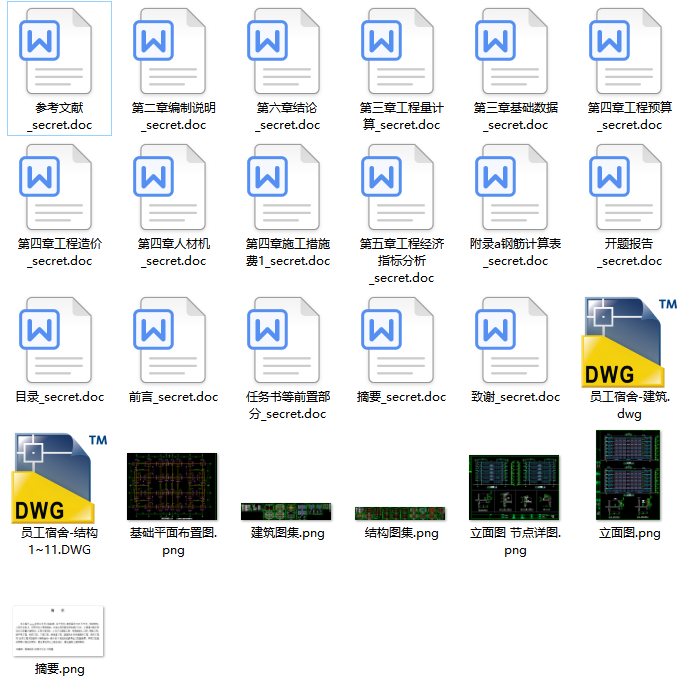This screenshot has width=678, height=683.
Task: Click the file name 摘要.png
Action: [60, 669]
